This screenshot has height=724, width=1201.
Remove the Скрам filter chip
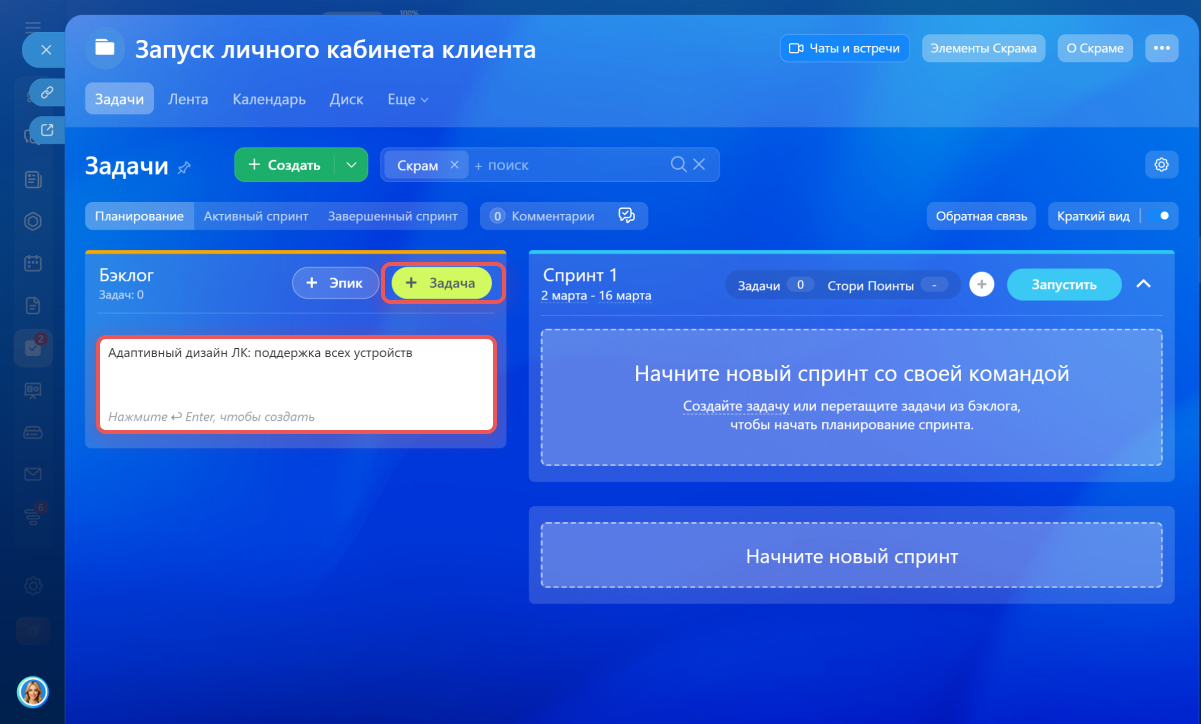pos(454,165)
